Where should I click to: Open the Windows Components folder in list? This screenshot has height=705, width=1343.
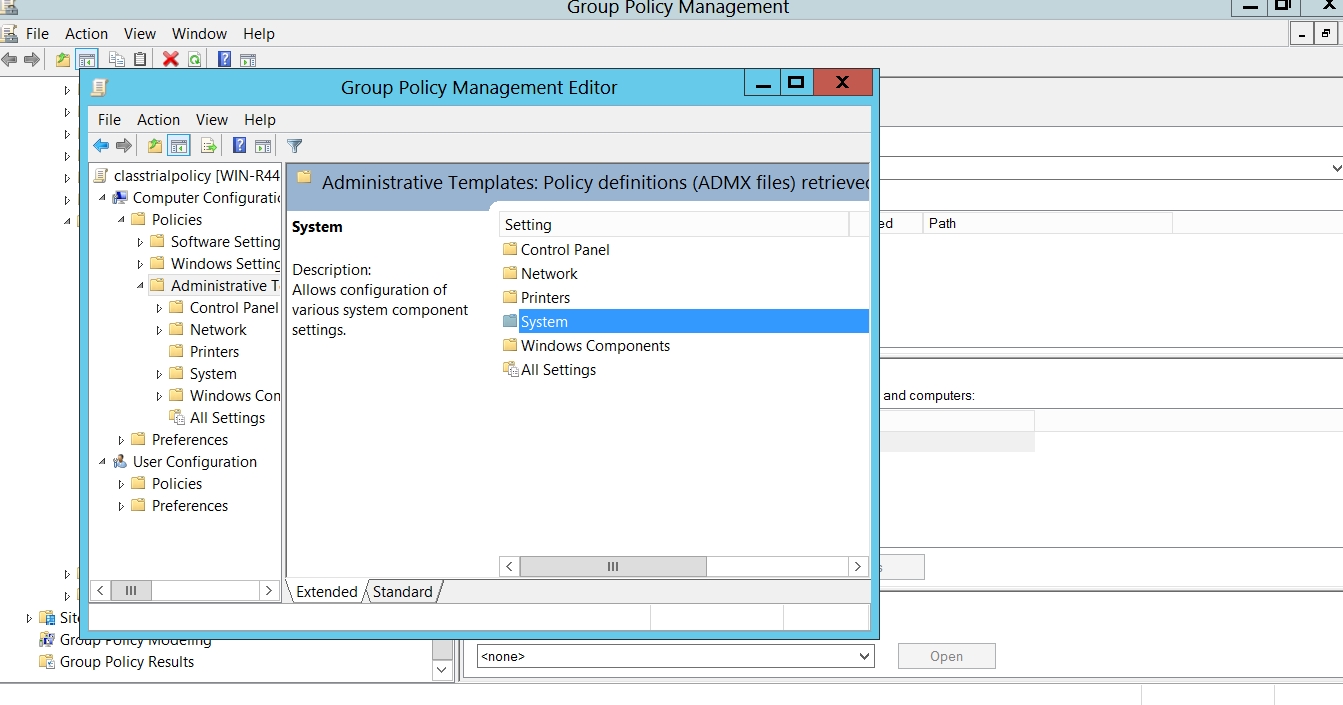click(x=595, y=346)
